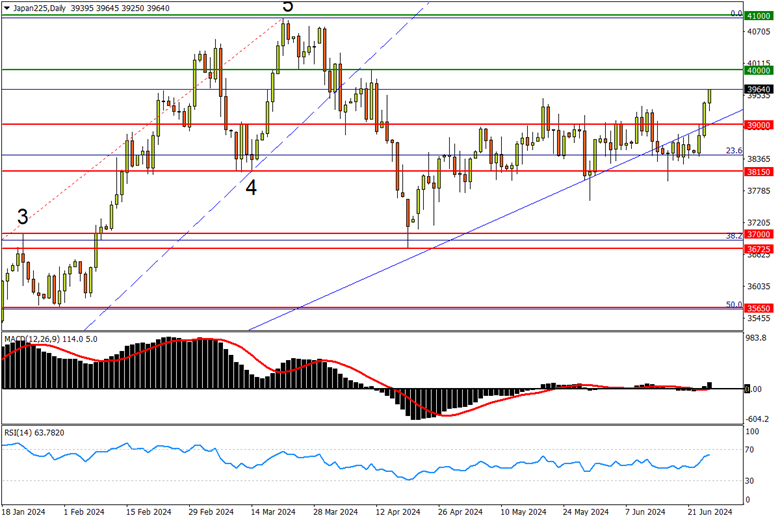Select the 40000 green price label
Image resolution: width=780 pixels, height=520 pixels.
point(759,70)
